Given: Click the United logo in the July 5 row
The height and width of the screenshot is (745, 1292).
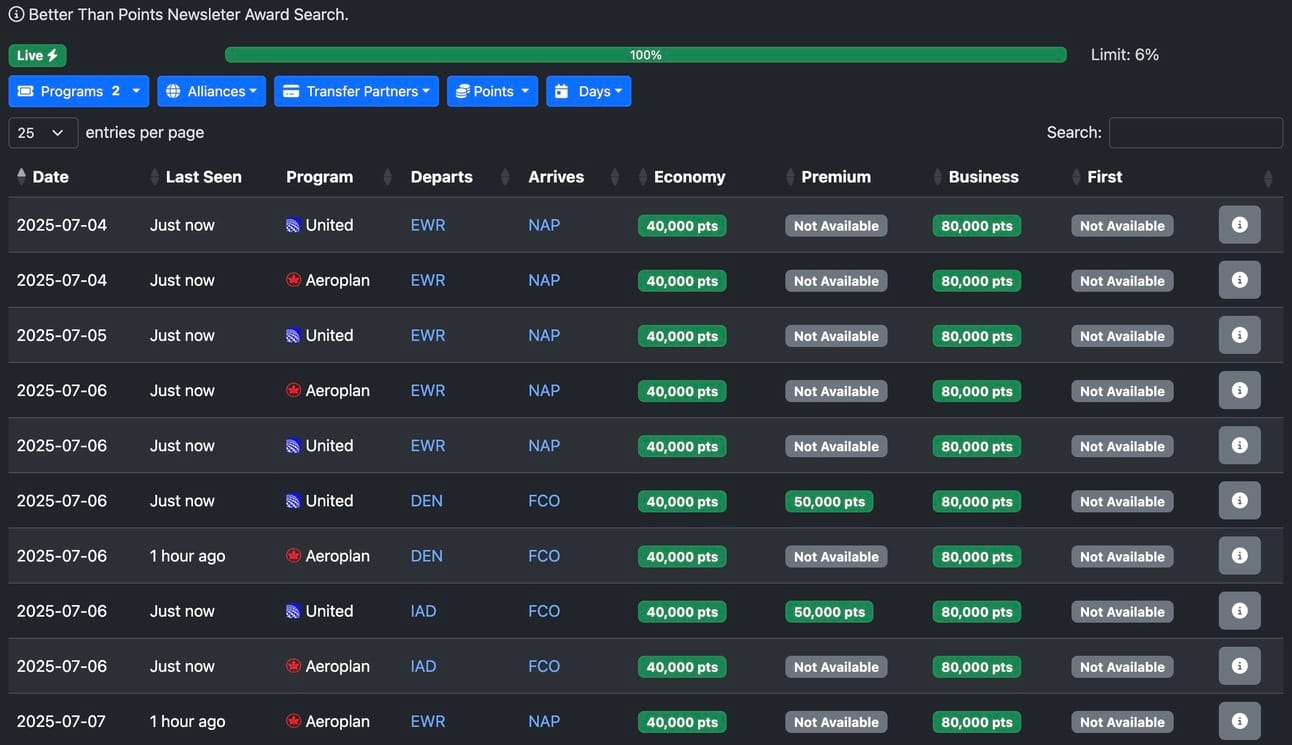Looking at the screenshot, I should pyautogui.click(x=293, y=336).
